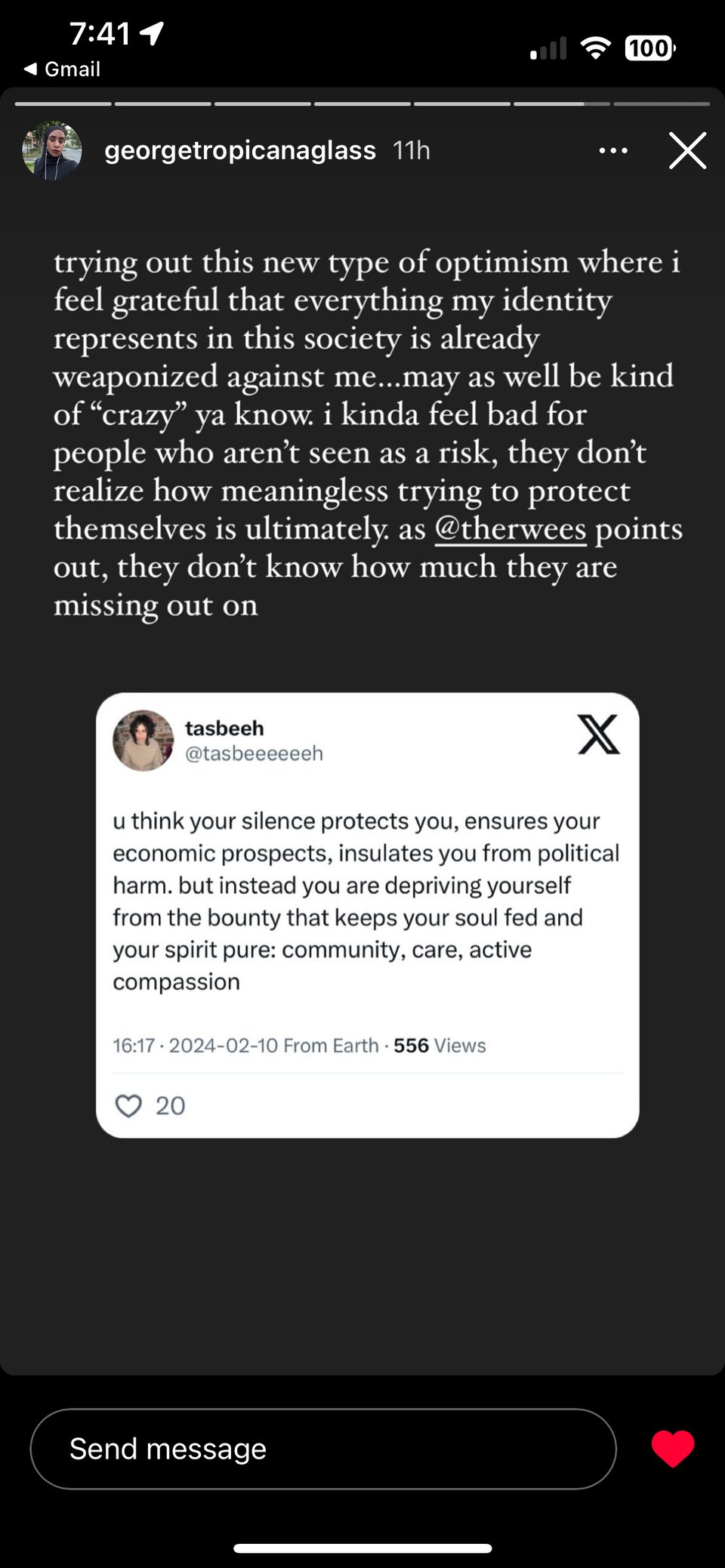725x1568 pixels.
Task: Tap the Send message field
Action: tap(323, 1449)
